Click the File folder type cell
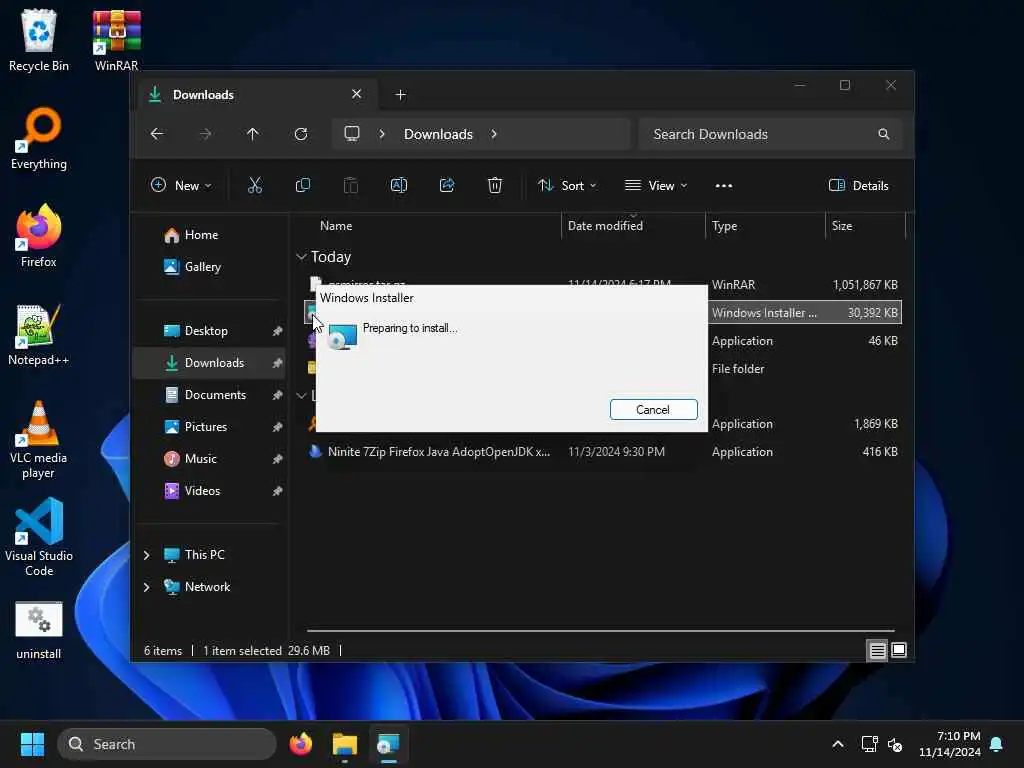Screen dimensions: 1024x768 pyautogui.click(x=738, y=368)
